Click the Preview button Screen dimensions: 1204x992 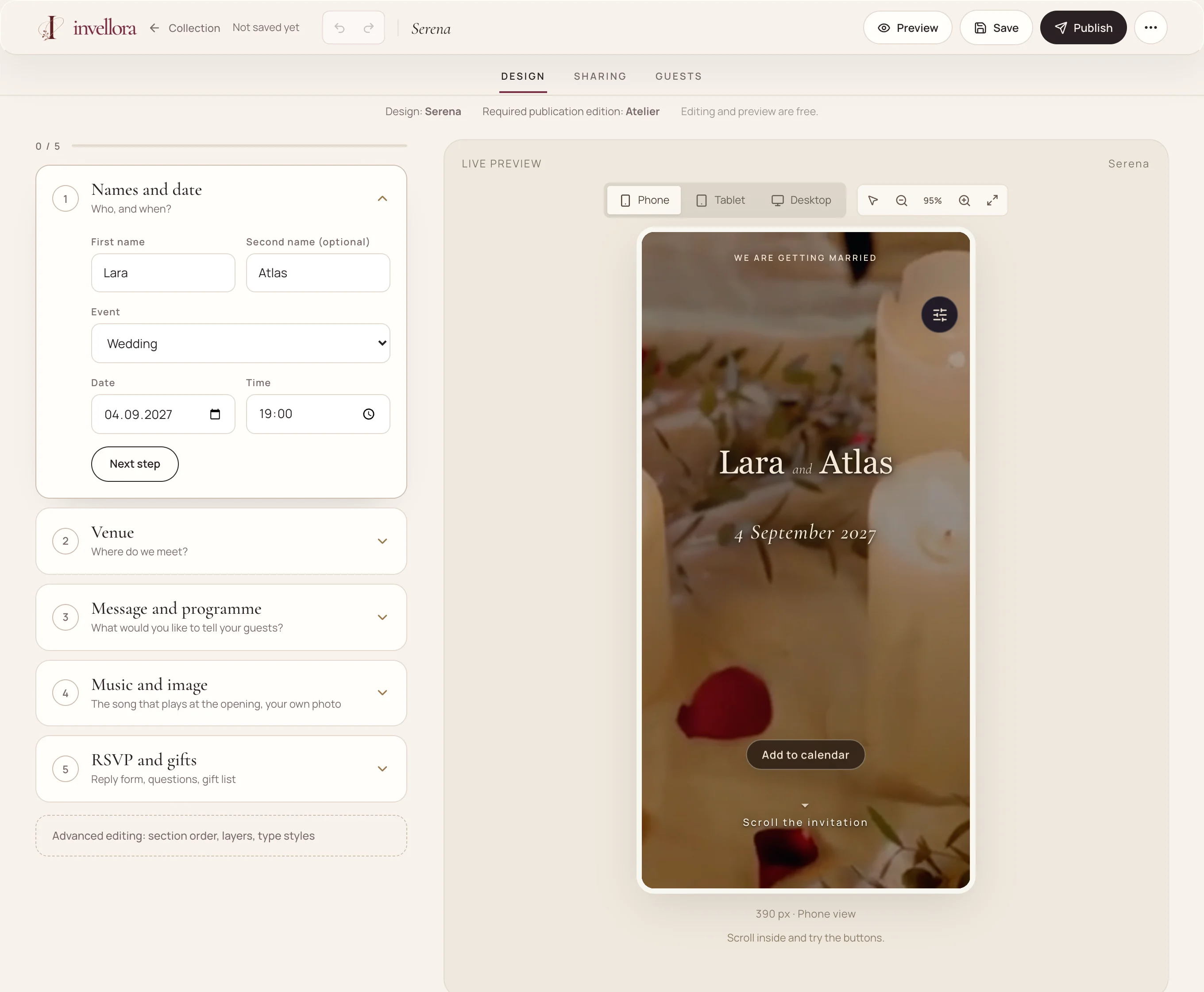tap(907, 27)
